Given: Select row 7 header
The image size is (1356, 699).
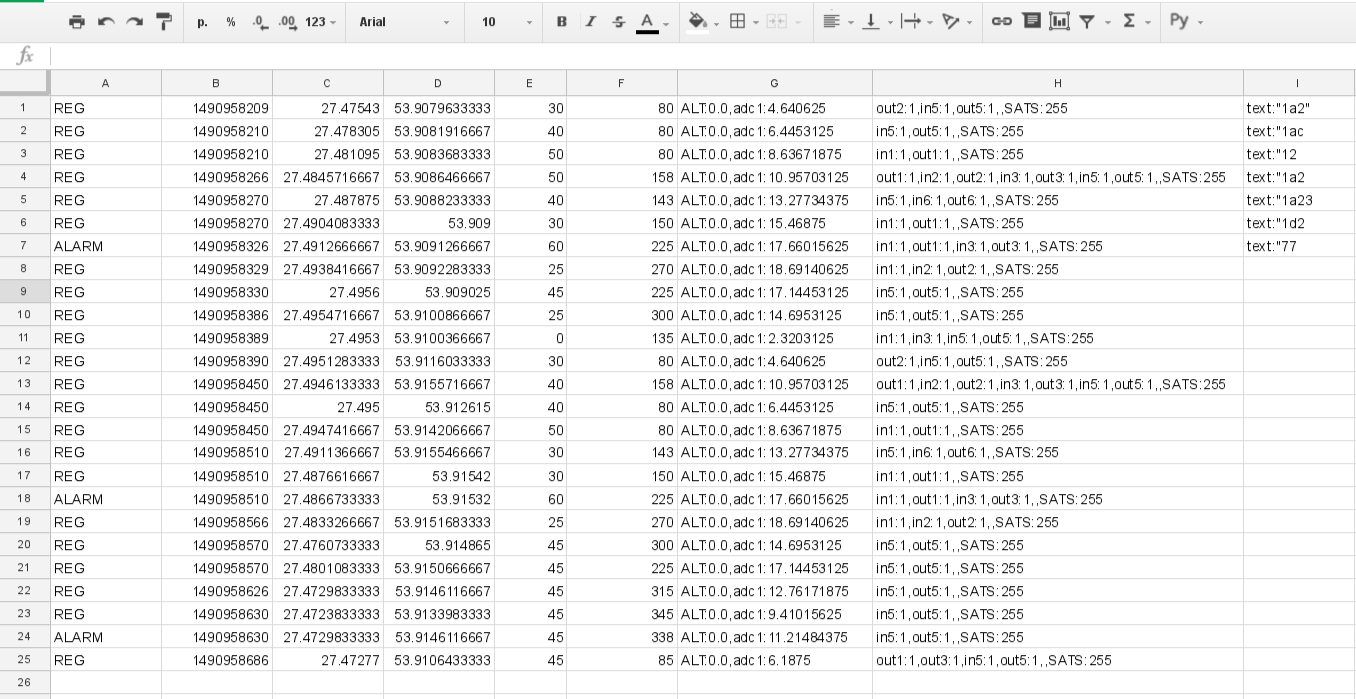Looking at the screenshot, I should tap(24, 245).
